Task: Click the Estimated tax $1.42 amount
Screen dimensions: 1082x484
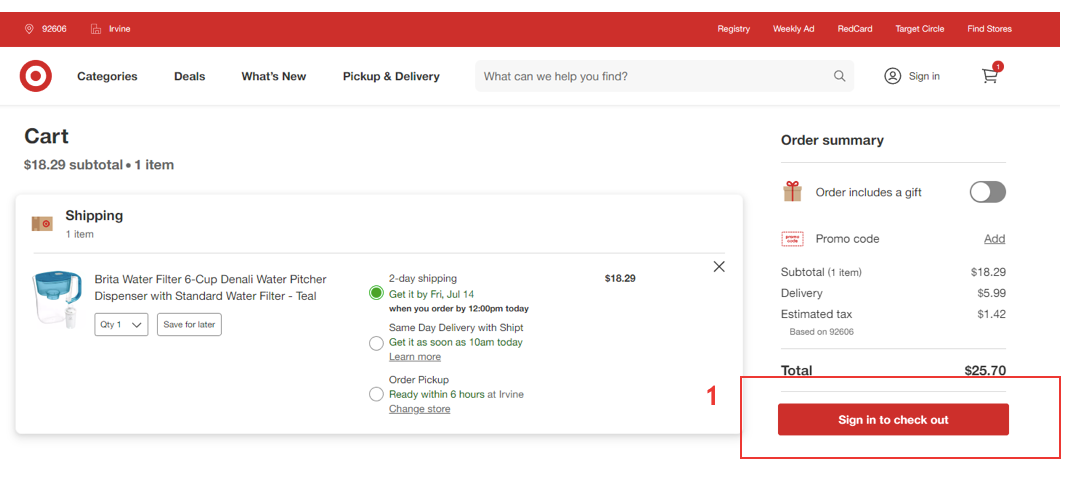Action: tap(992, 314)
